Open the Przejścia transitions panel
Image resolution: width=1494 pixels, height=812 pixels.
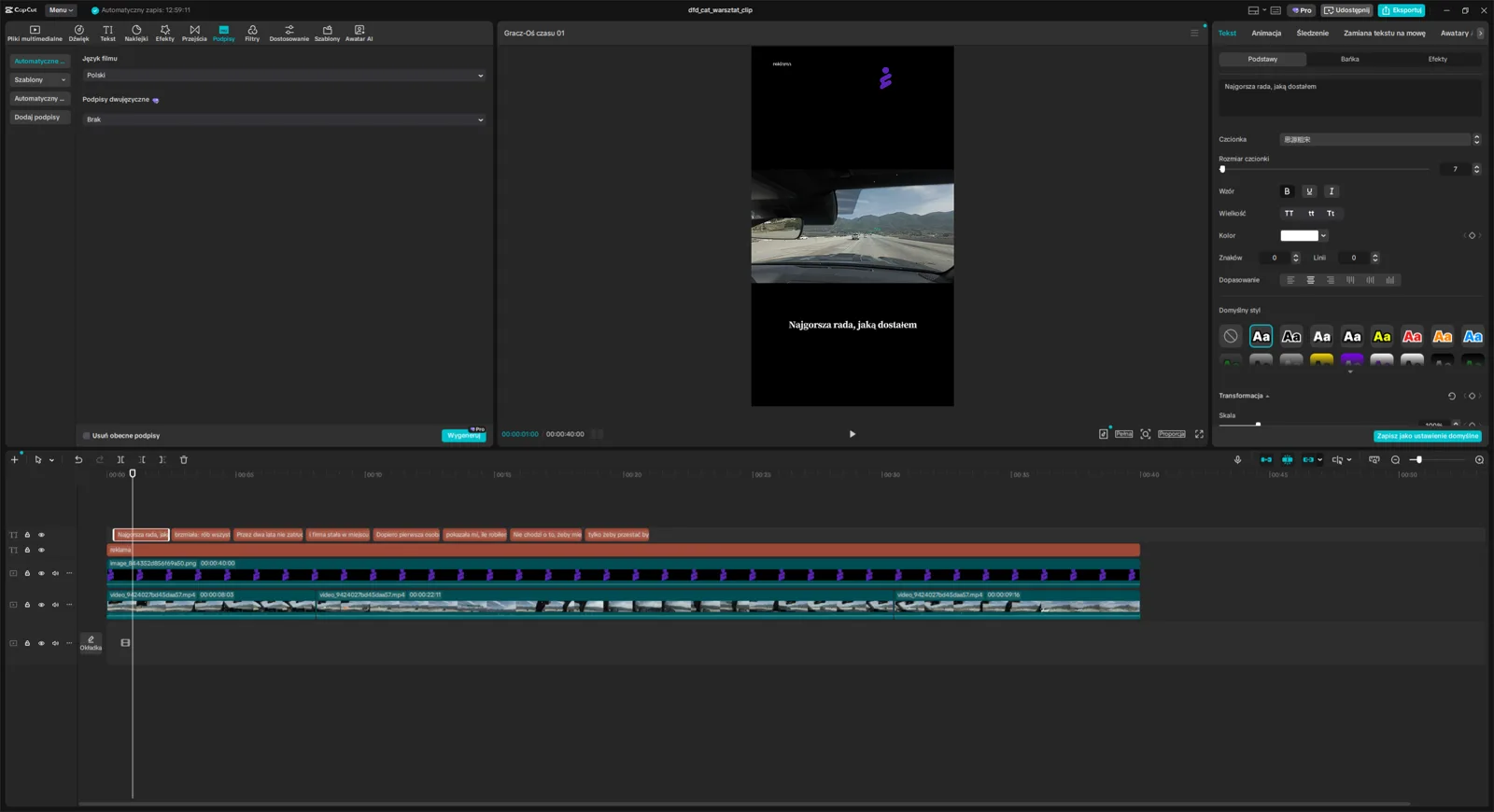coord(194,33)
